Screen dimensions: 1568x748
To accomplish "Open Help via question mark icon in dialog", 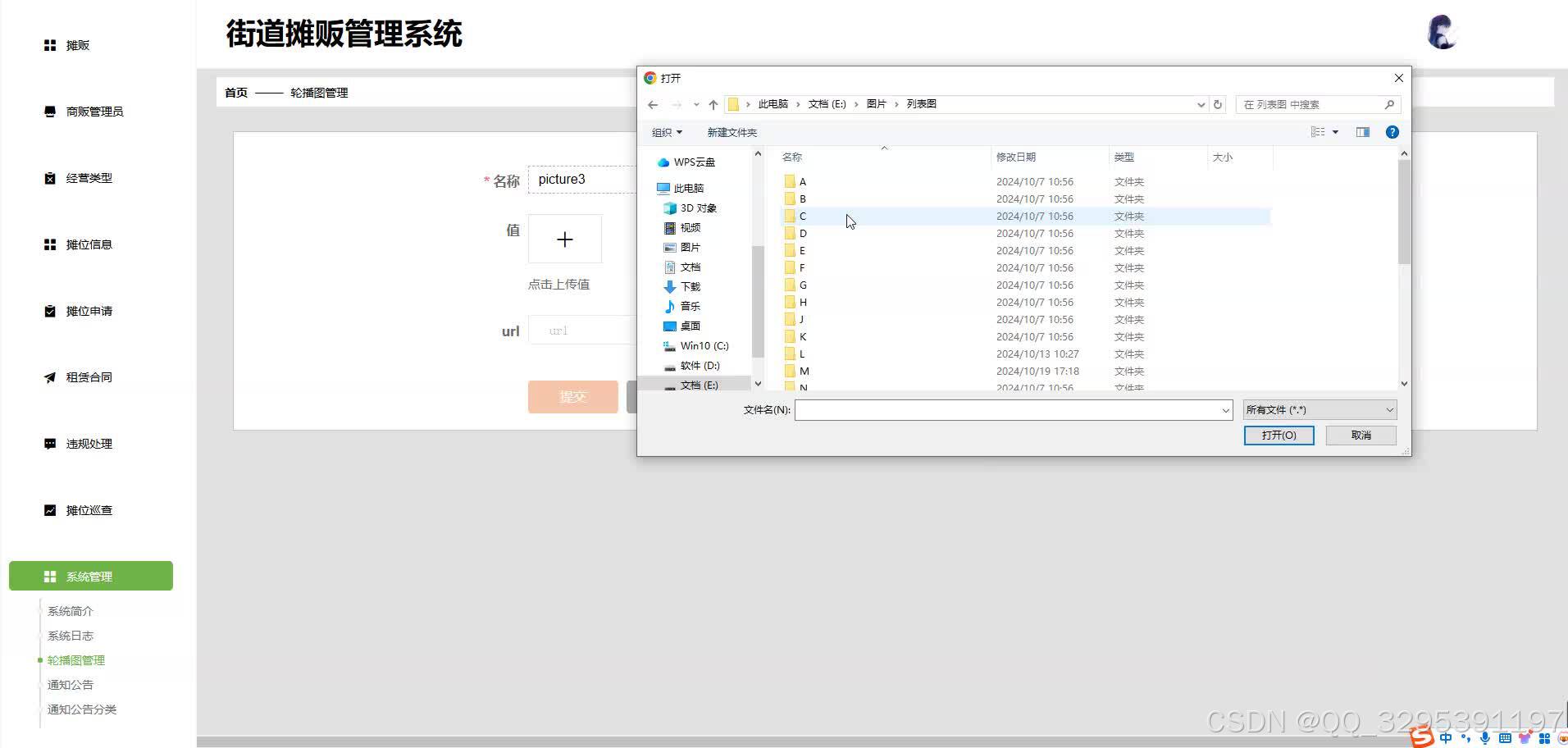I will coord(1392,131).
